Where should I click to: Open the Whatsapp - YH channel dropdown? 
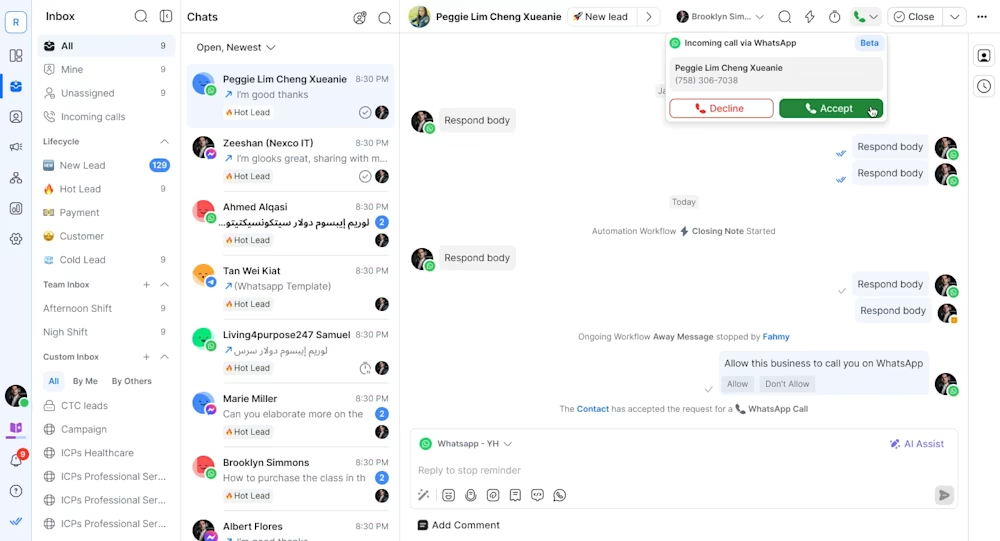[466, 443]
